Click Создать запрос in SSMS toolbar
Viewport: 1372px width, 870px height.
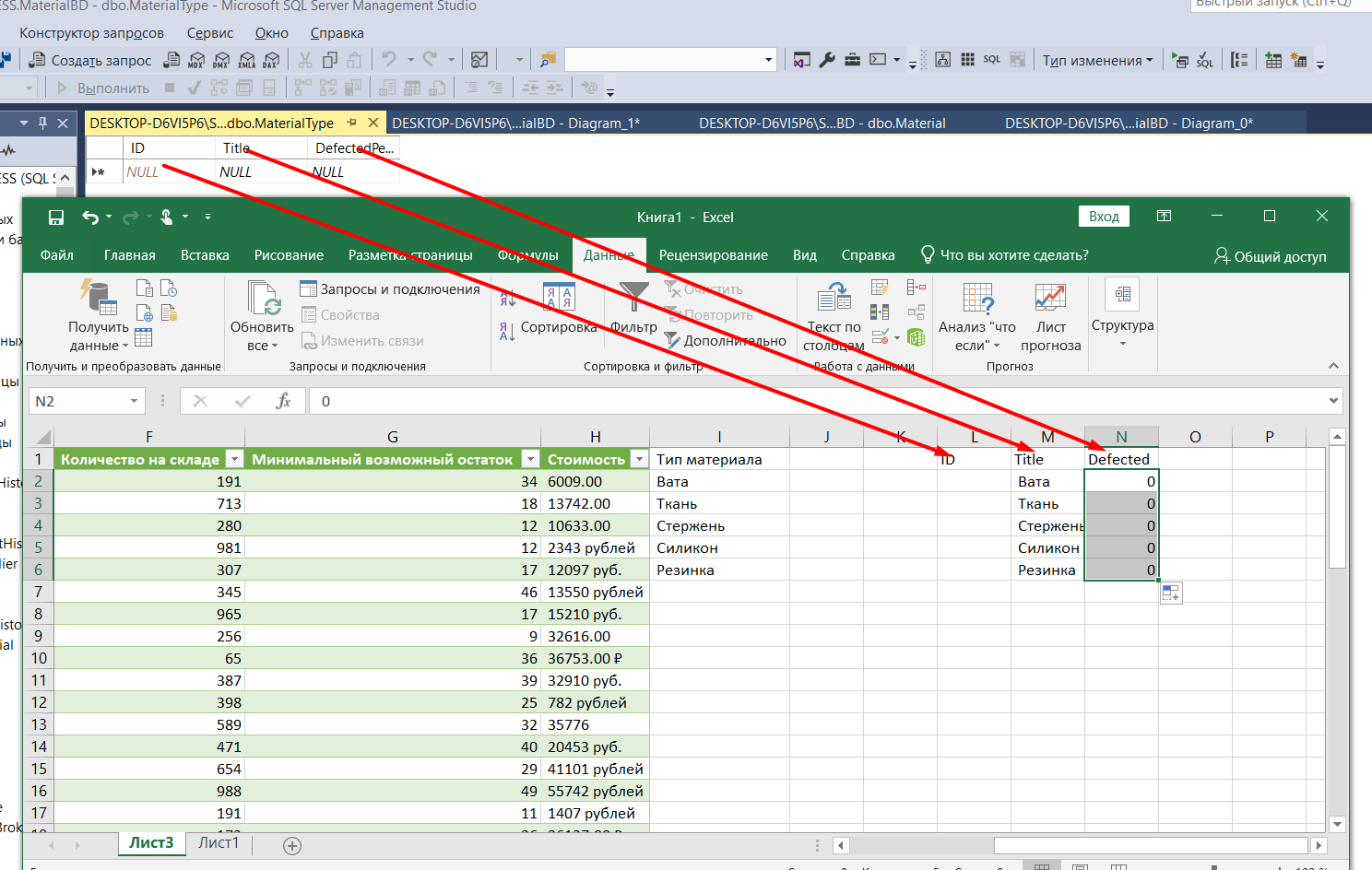[x=90, y=60]
